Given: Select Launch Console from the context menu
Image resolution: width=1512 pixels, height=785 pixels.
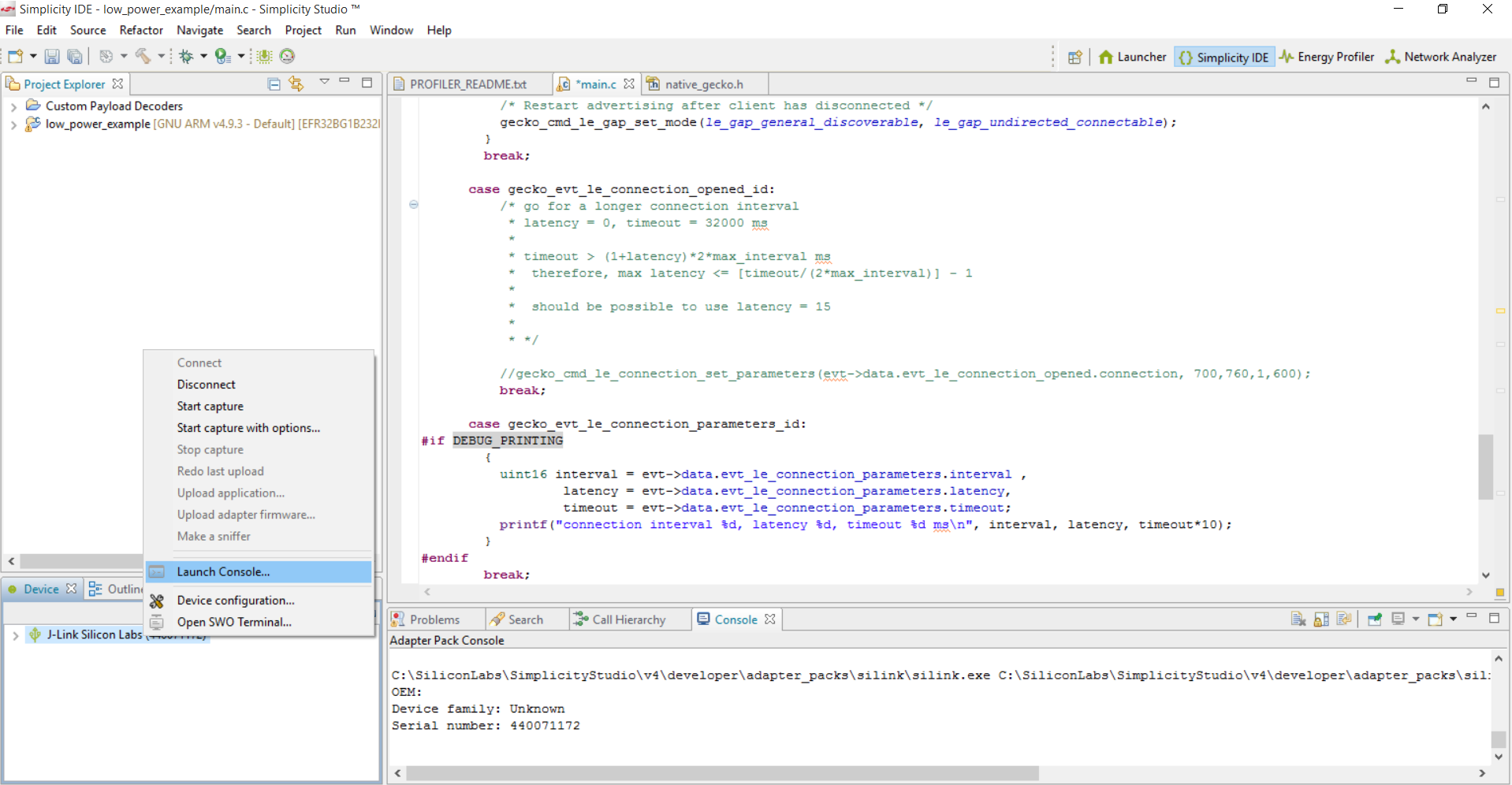Looking at the screenshot, I should tap(223, 572).
